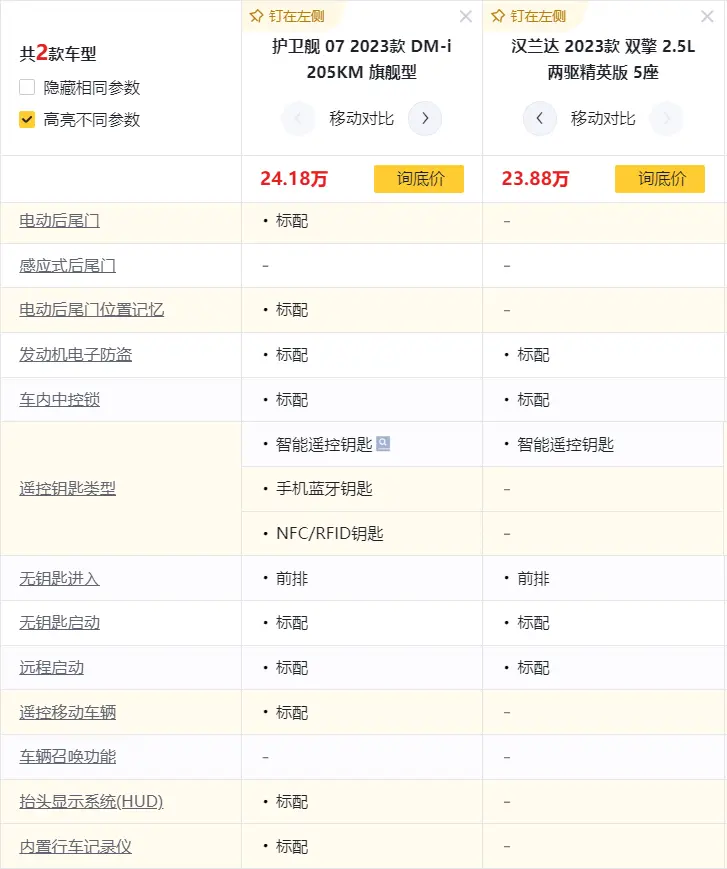
Task: Ask lowest price for 汉兰达
Action: tap(660, 179)
